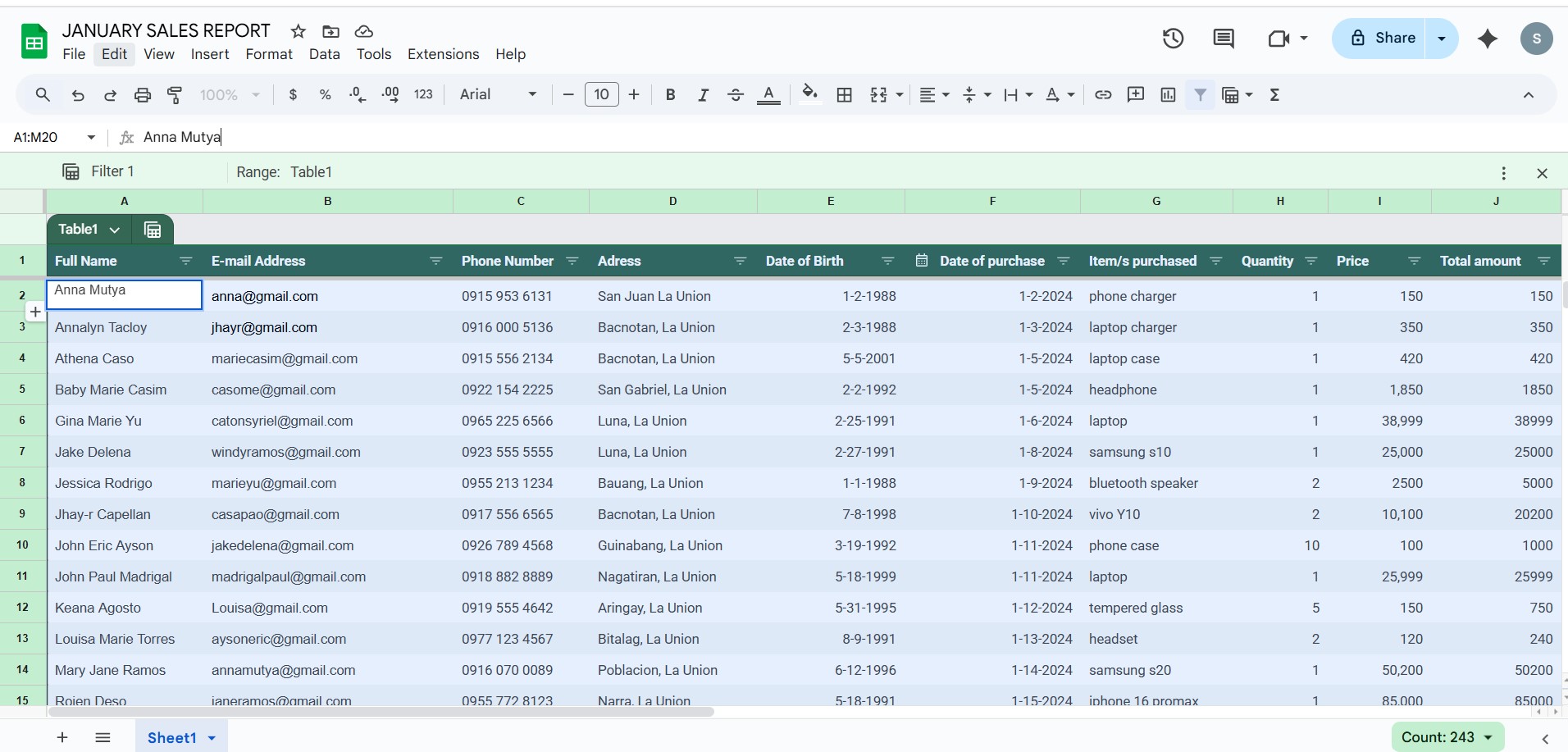The image size is (1568, 752).
Task: Increase decimal places
Action: point(390,95)
